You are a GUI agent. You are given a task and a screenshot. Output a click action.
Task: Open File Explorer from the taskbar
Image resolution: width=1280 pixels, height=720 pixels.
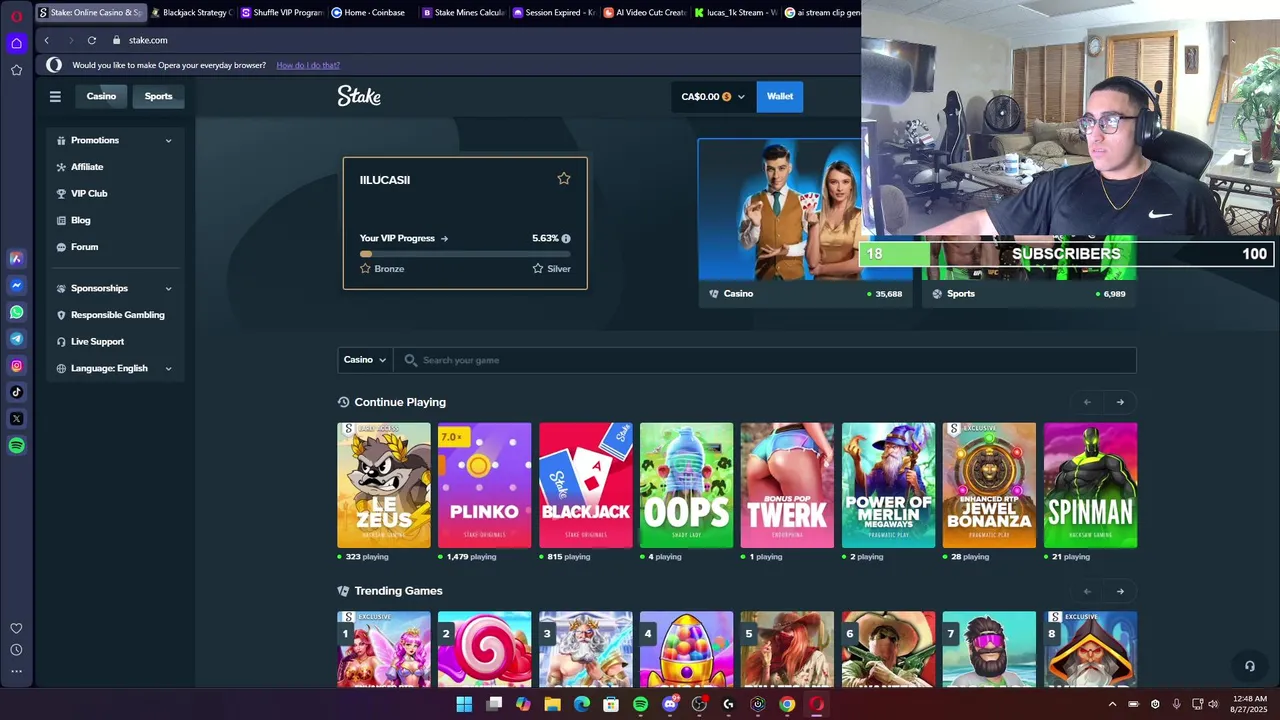tap(552, 704)
